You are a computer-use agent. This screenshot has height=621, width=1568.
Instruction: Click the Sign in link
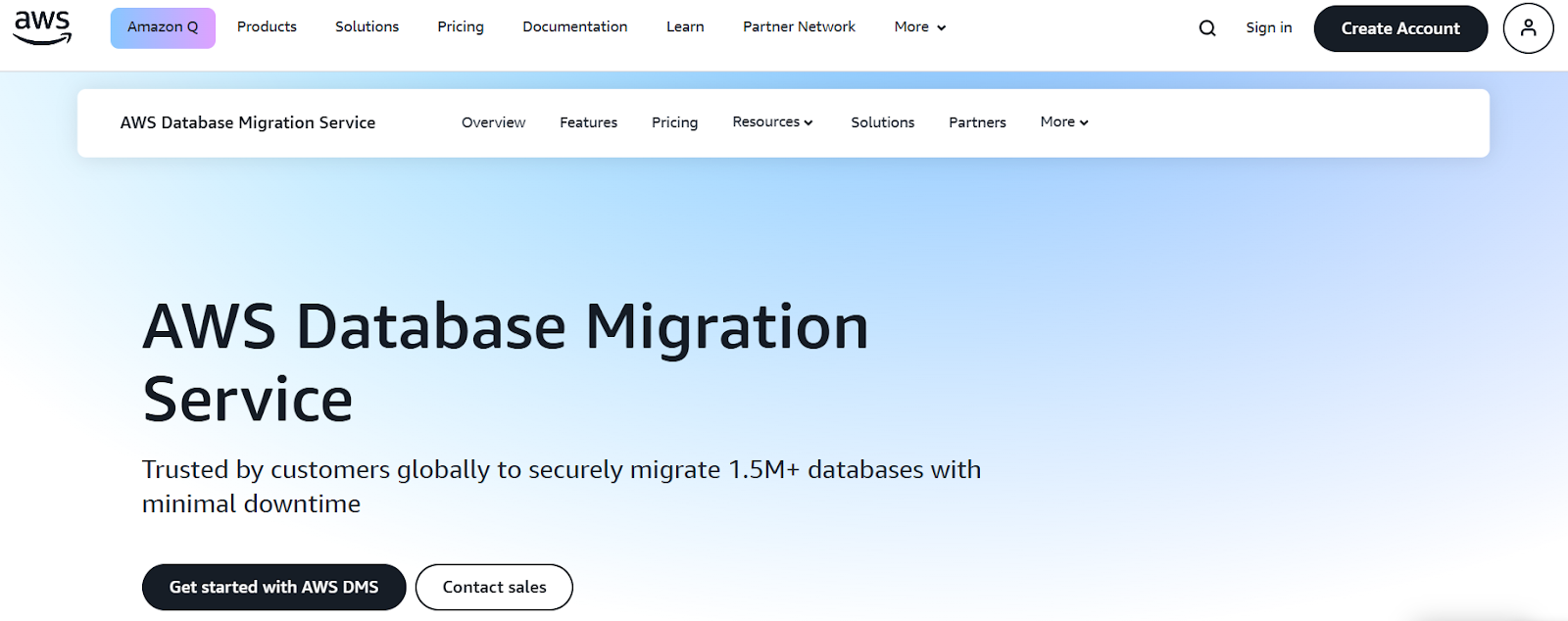(1269, 28)
